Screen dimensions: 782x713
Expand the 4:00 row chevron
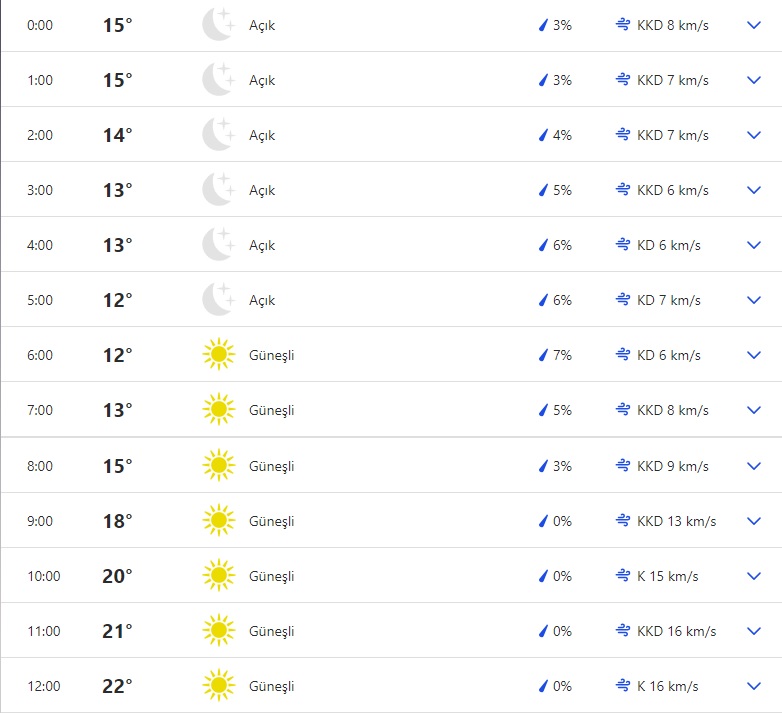754,245
